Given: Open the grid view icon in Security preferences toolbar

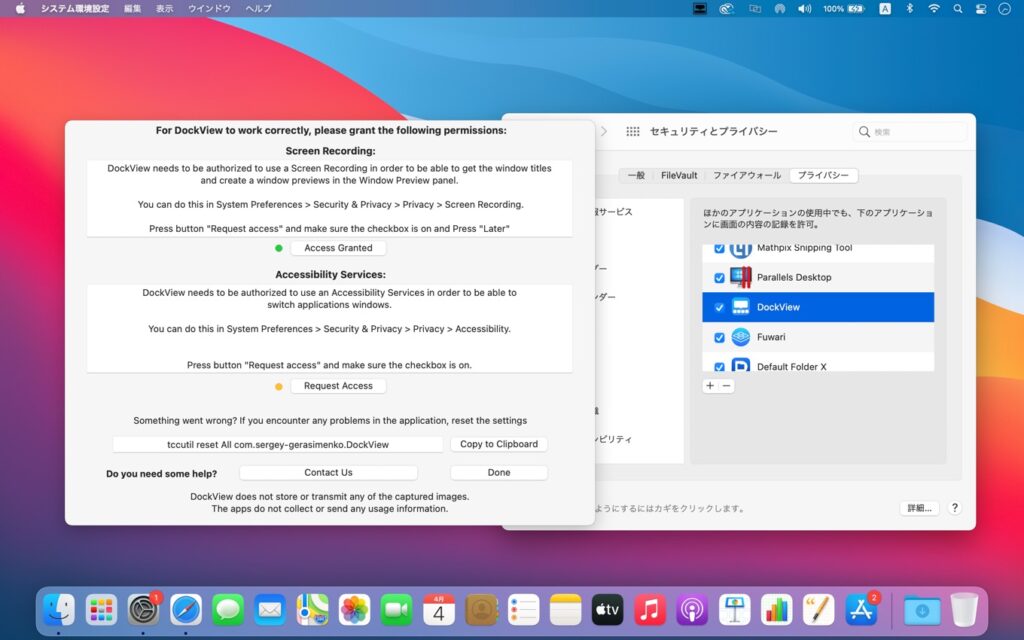Looking at the screenshot, I should pos(633,131).
